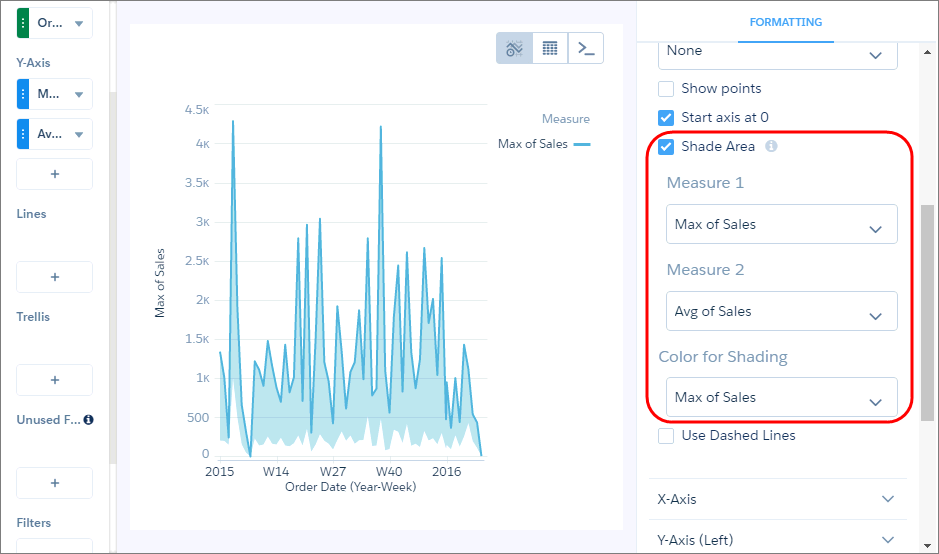Click the Unused Fields info icon
Image resolution: width=939 pixels, height=554 pixels.
point(89,420)
